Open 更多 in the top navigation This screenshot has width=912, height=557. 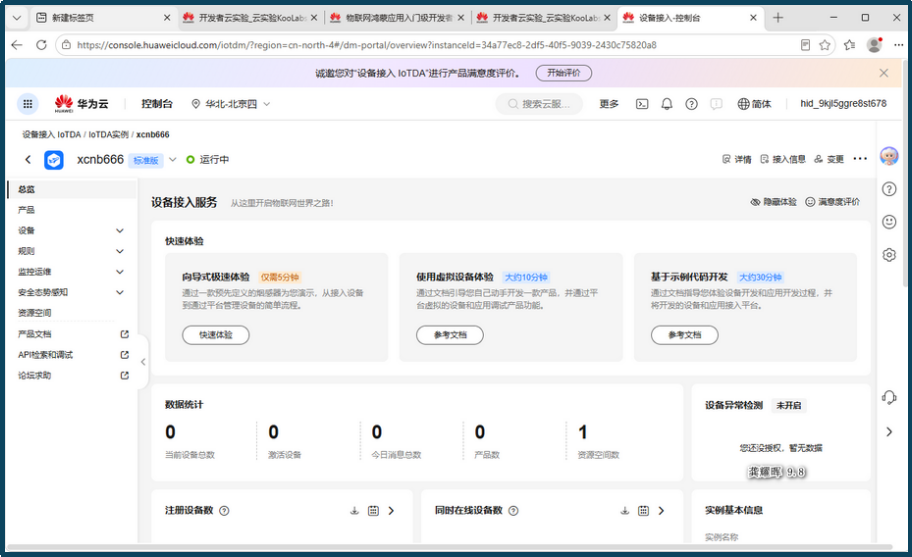609,104
